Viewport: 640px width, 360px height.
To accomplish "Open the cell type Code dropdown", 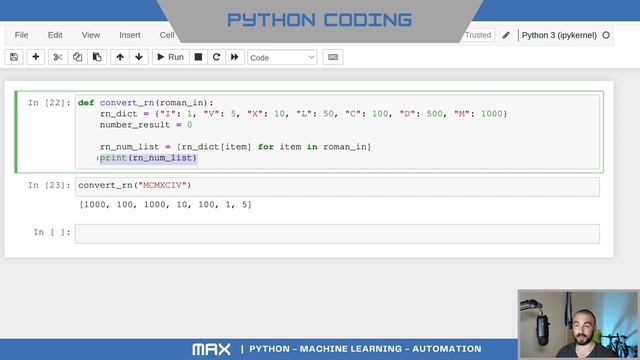I will 282,58.
